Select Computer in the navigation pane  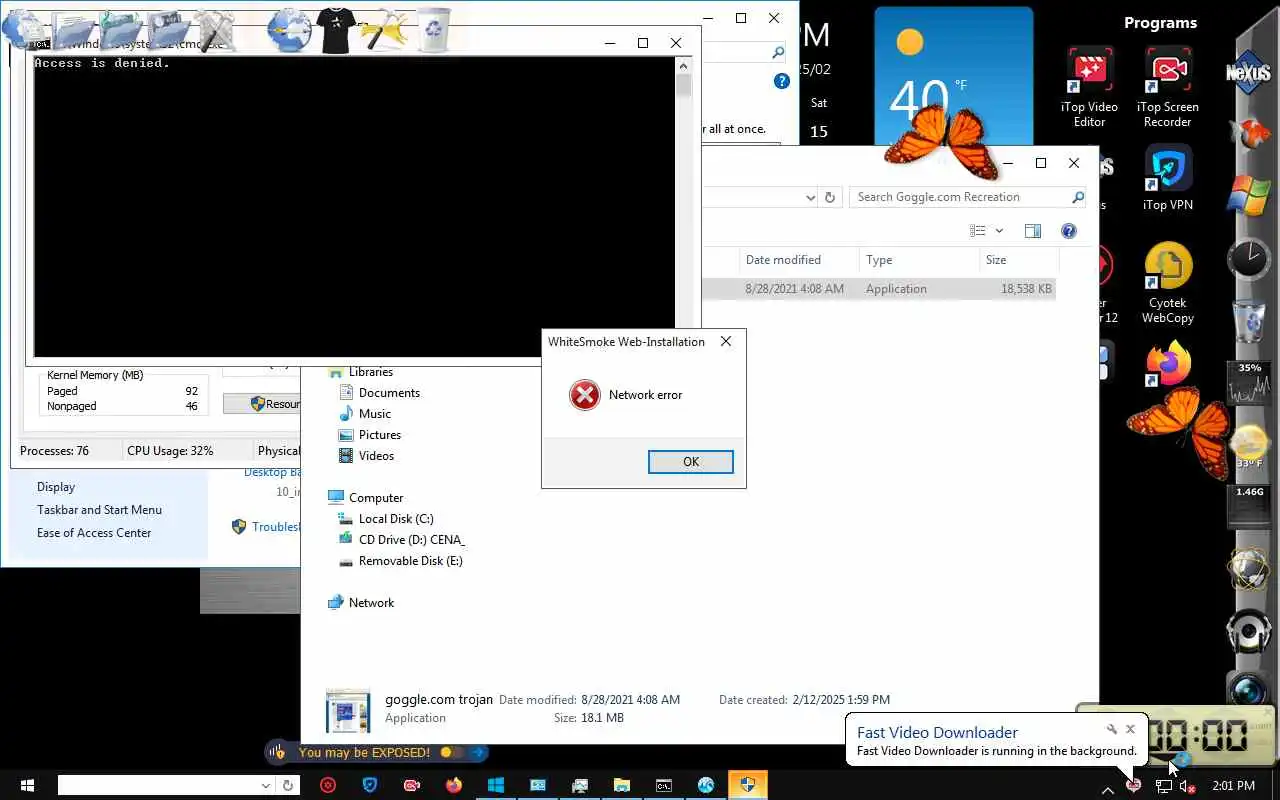376,498
